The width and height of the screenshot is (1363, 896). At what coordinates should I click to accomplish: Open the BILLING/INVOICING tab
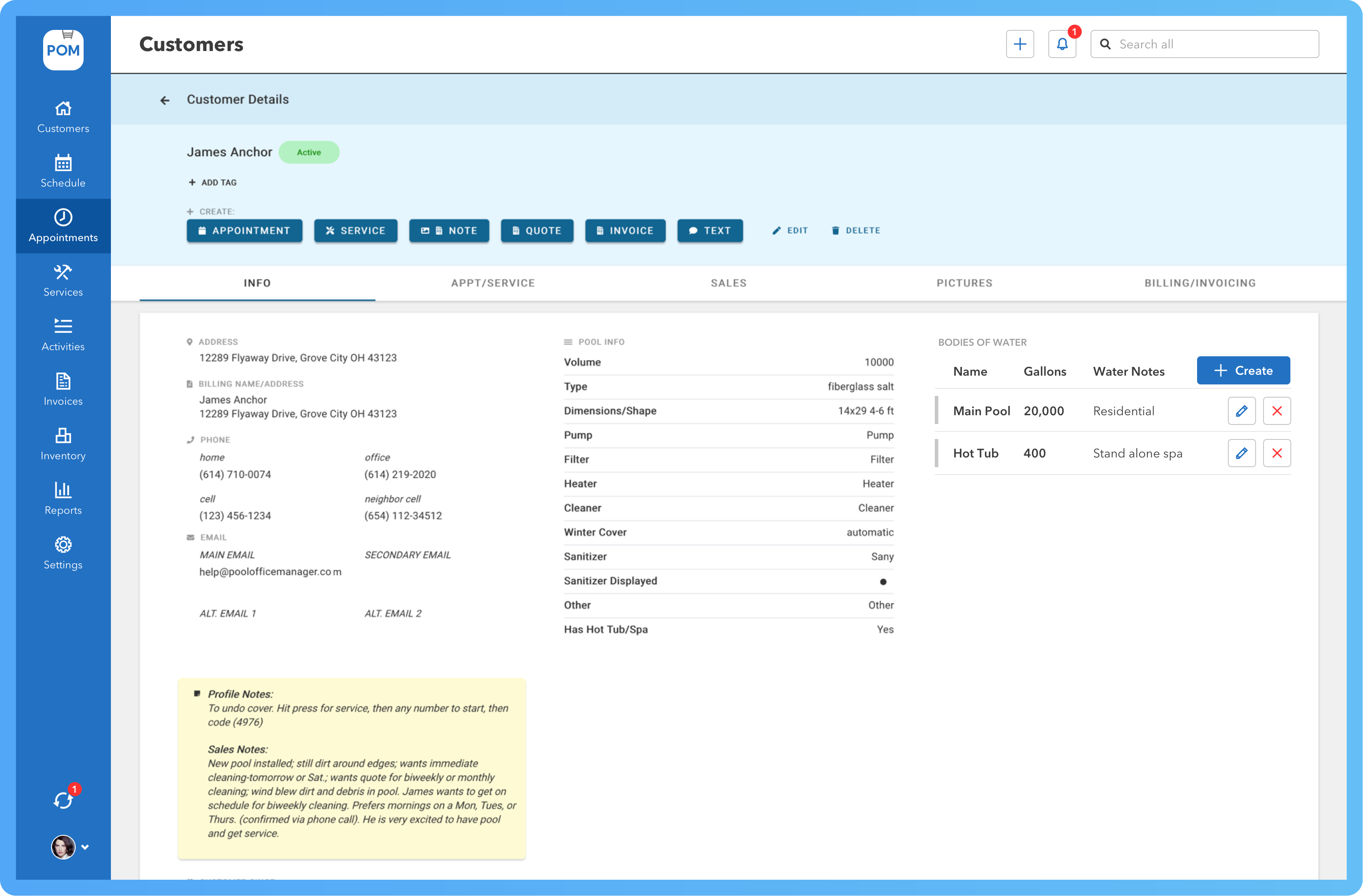(x=1200, y=282)
